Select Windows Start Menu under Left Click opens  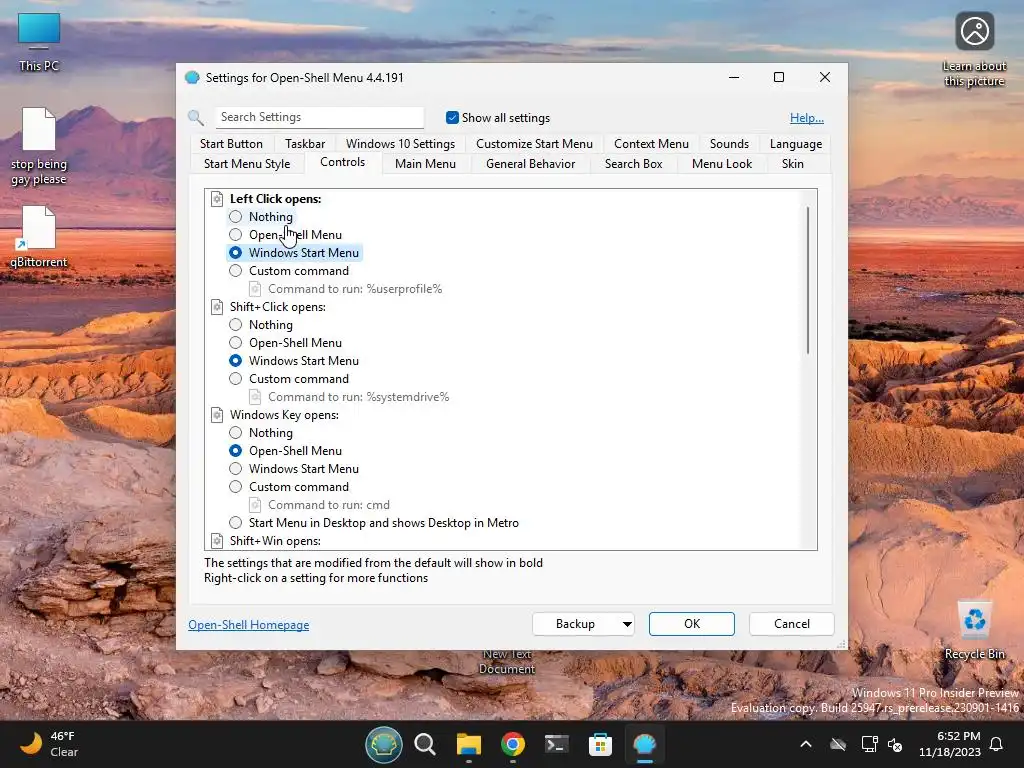(294, 253)
